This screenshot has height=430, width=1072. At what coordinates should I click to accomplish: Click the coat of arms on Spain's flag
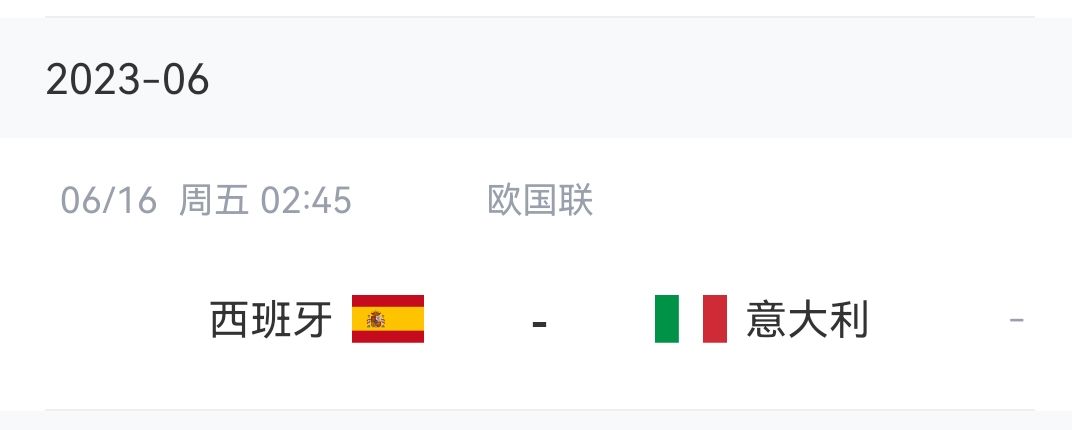[377, 319]
